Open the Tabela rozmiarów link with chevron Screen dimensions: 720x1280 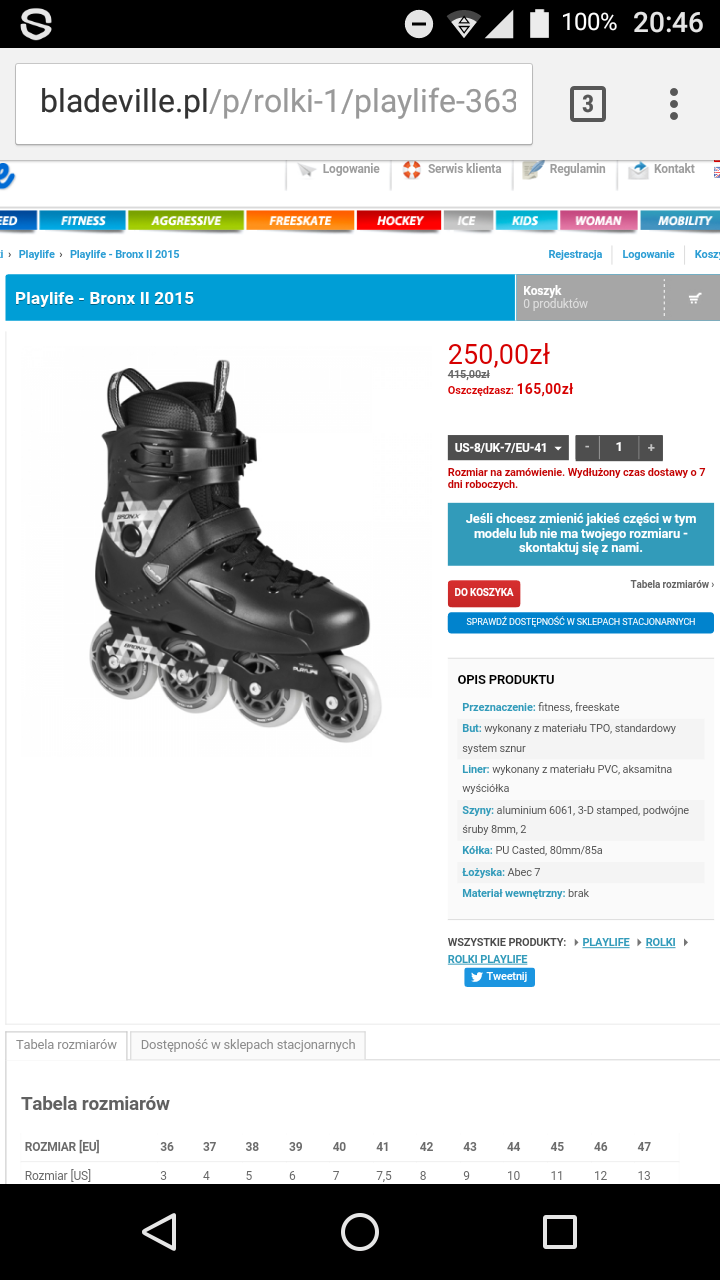pyautogui.click(x=672, y=584)
